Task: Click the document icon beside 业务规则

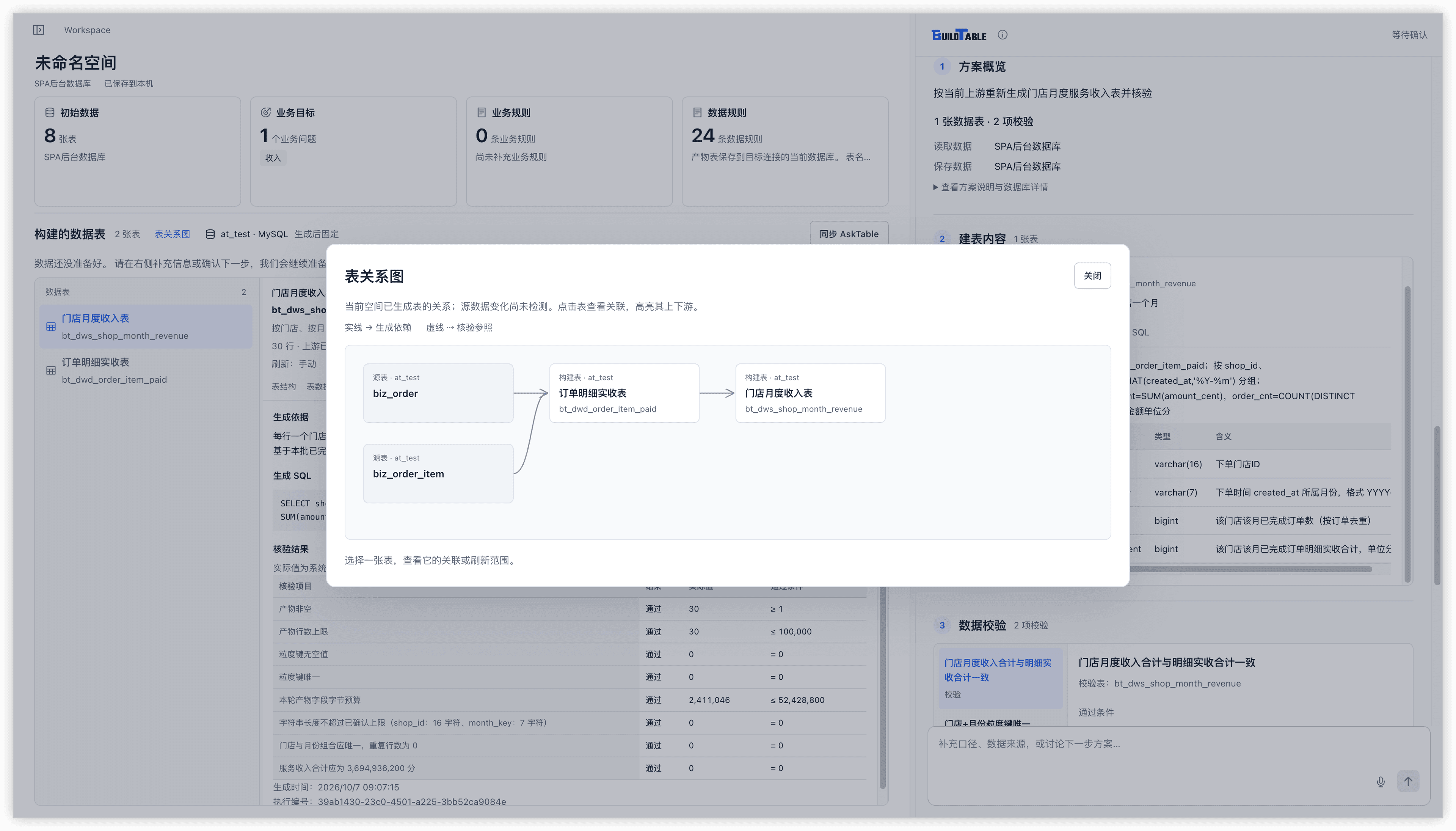Action: 482,112
